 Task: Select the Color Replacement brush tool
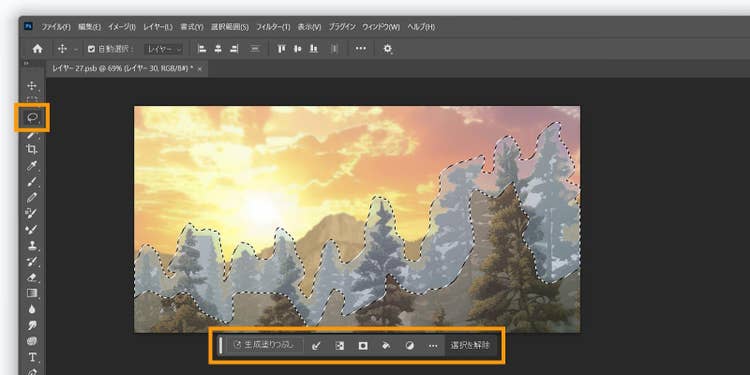(32, 213)
